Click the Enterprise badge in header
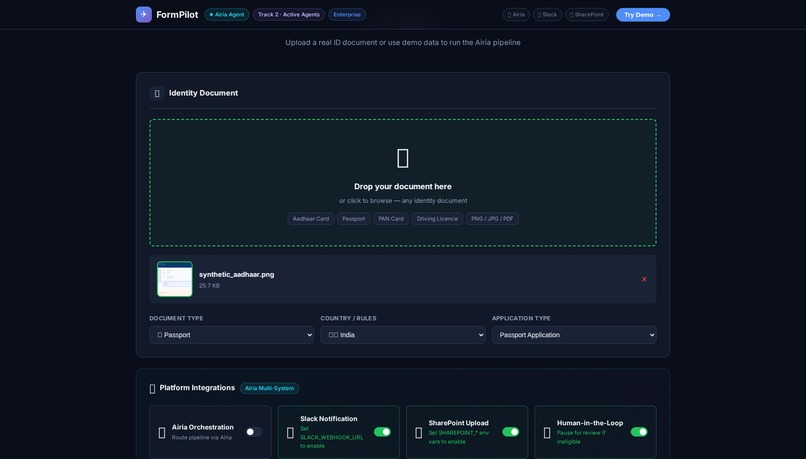Screen dimensions: 806x459 pyautogui.click(x=347, y=14)
